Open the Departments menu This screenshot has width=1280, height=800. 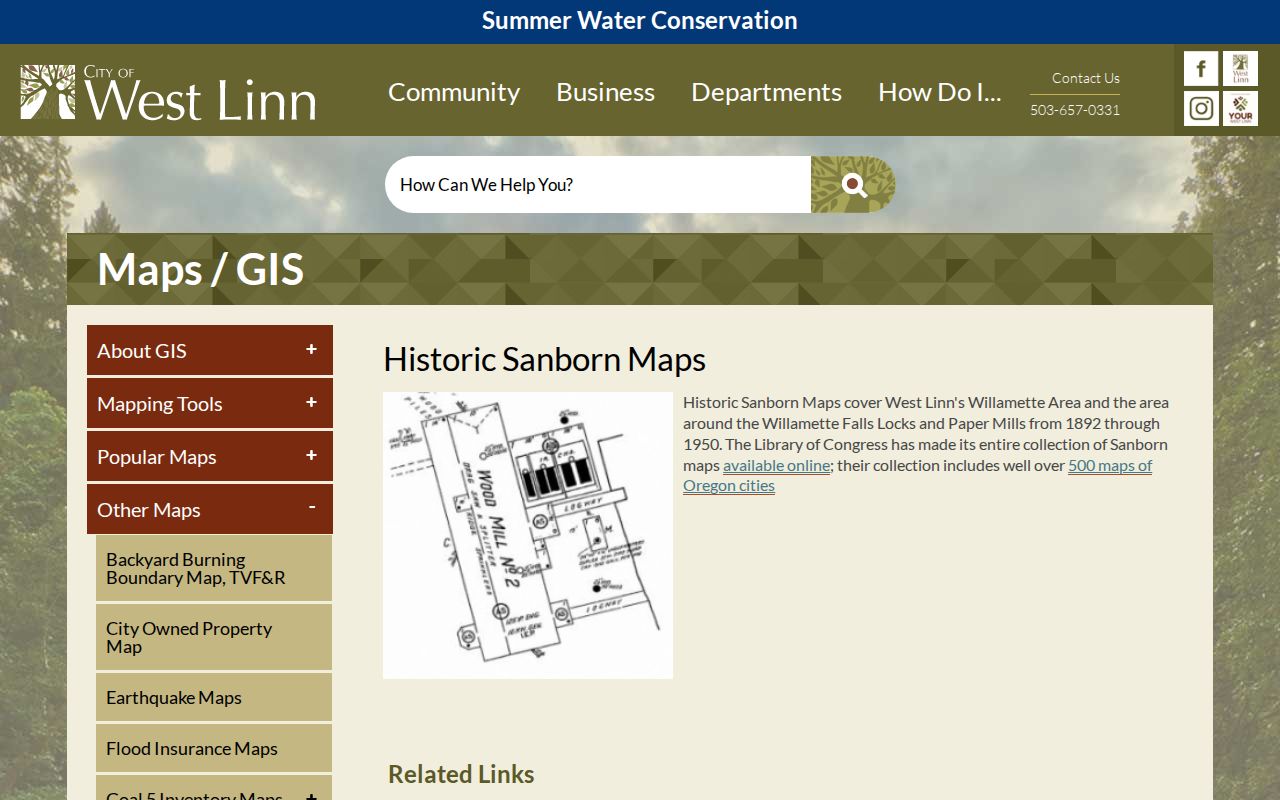tap(766, 92)
